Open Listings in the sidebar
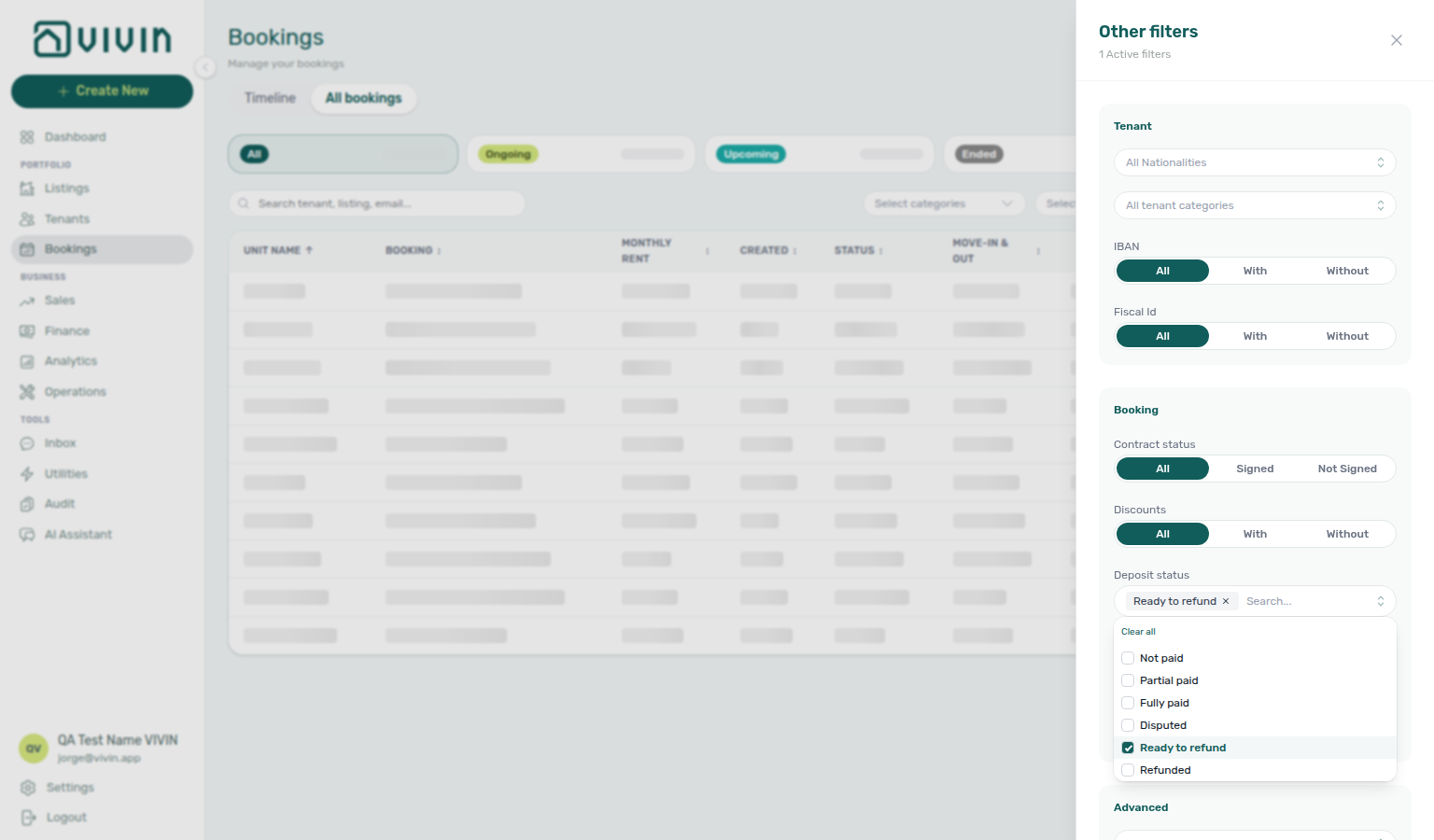The height and width of the screenshot is (840, 1434). click(x=102, y=189)
